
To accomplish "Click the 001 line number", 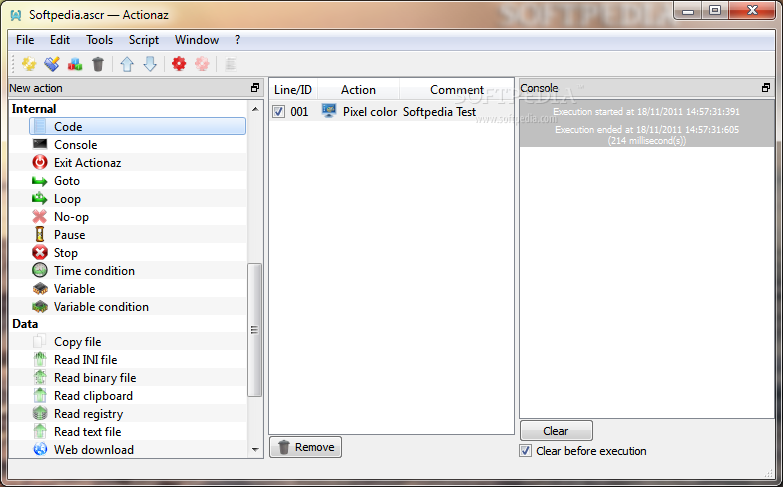I will 299,111.
